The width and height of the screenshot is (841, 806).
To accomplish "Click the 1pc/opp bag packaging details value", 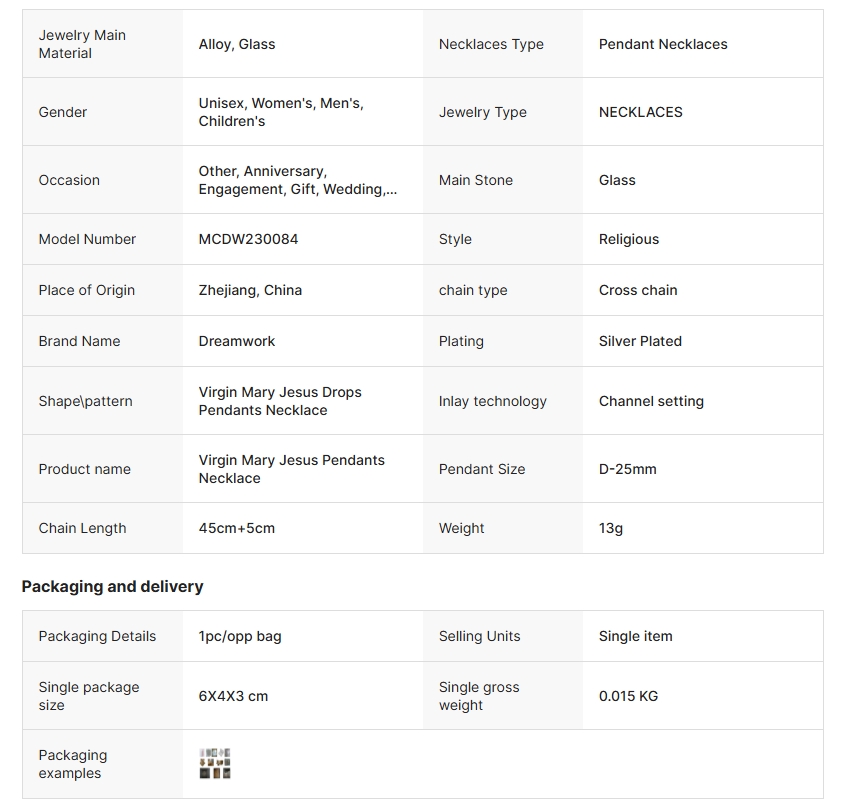I will click(240, 637).
